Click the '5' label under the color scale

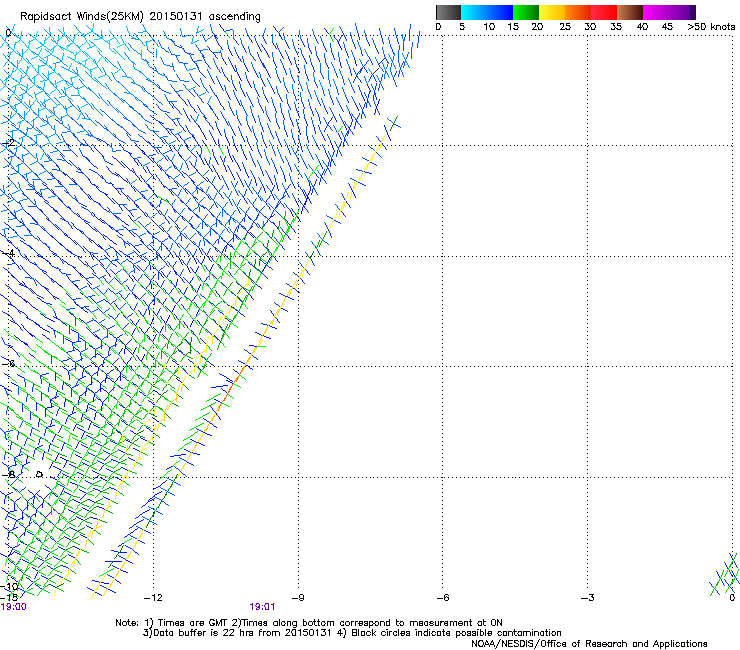[x=462, y=27]
